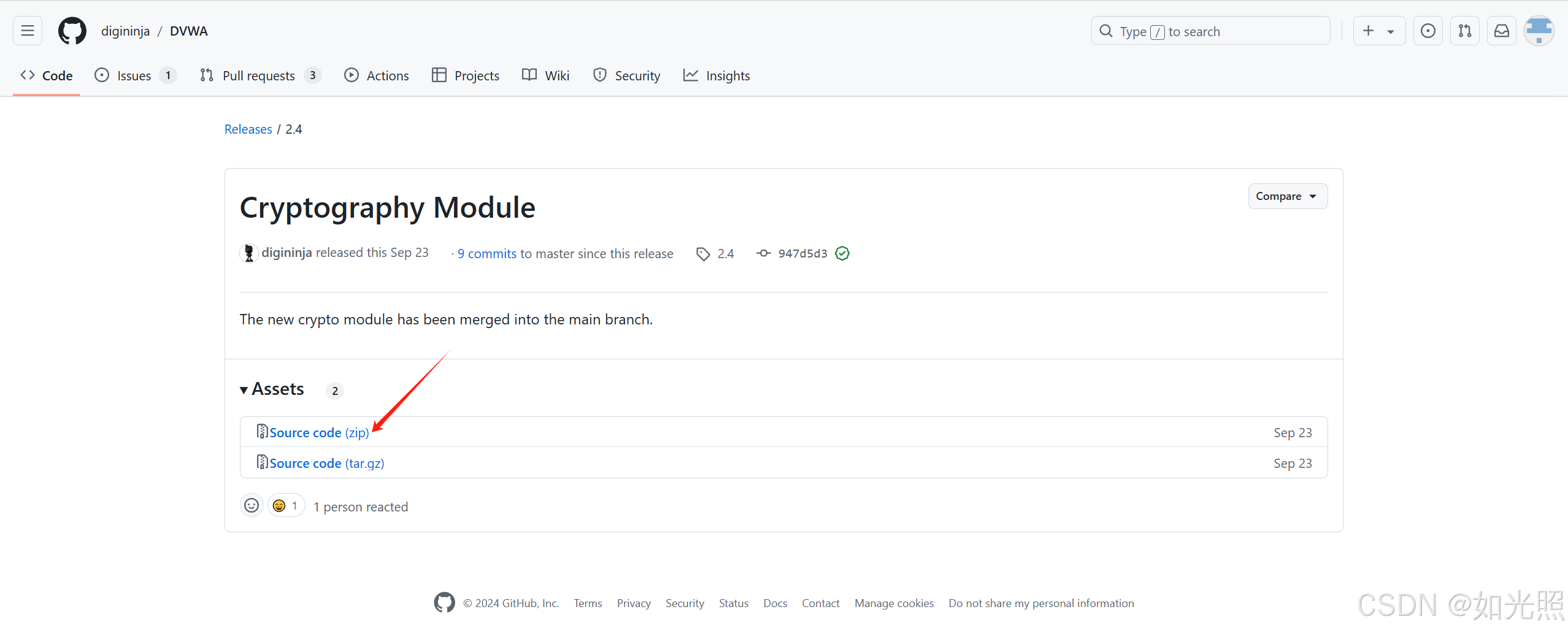Image resolution: width=1568 pixels, height=631 pixels.
Task: Open pull requests icon in header
Action: pos(1465,31)
